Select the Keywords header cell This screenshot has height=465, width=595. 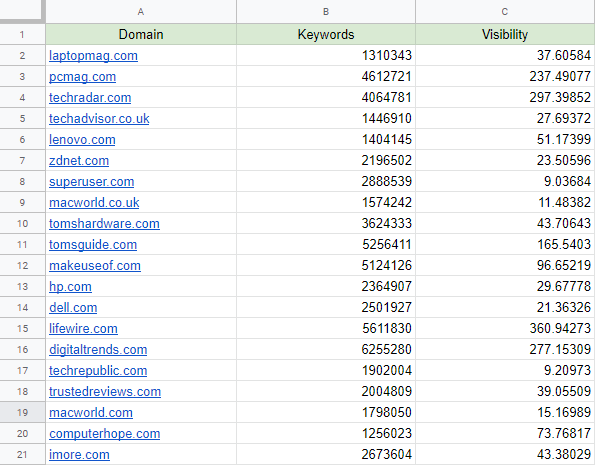click(326, 35)
